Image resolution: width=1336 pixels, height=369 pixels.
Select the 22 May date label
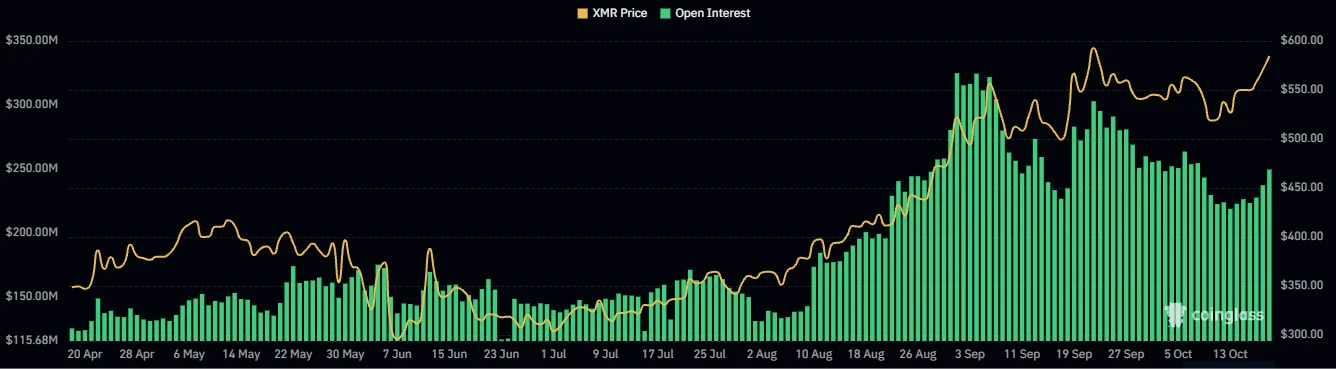tap(294, 354)
